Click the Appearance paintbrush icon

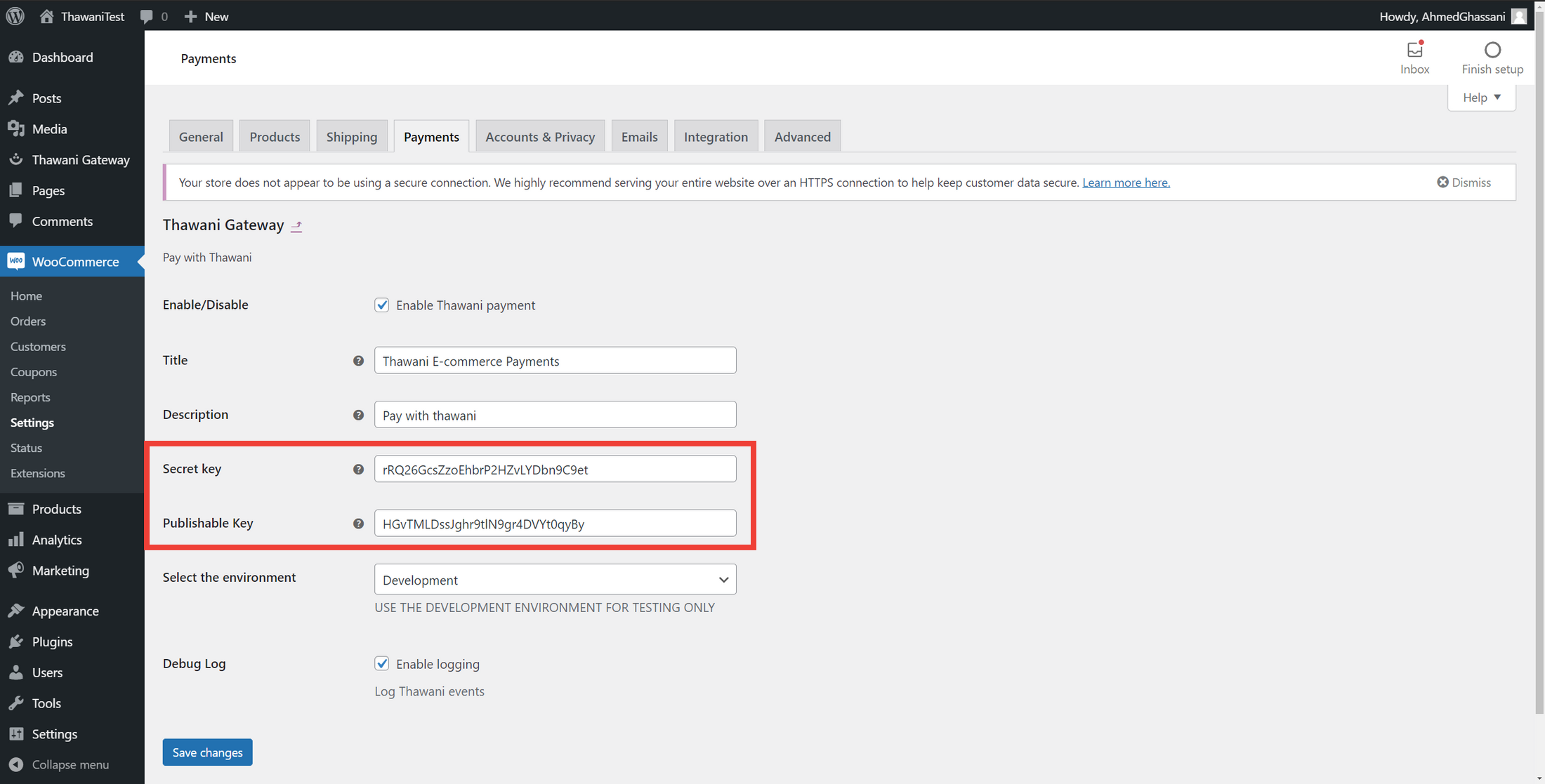click(16, 611)
